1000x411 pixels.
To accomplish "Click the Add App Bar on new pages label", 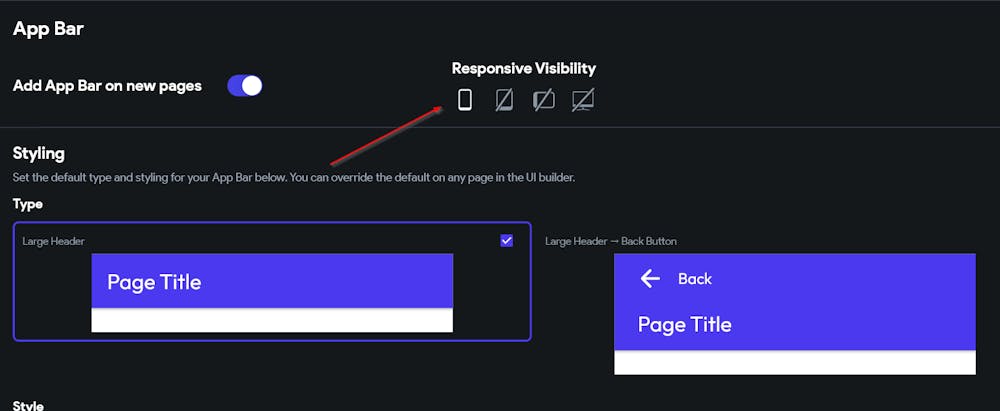I will 107,86.
